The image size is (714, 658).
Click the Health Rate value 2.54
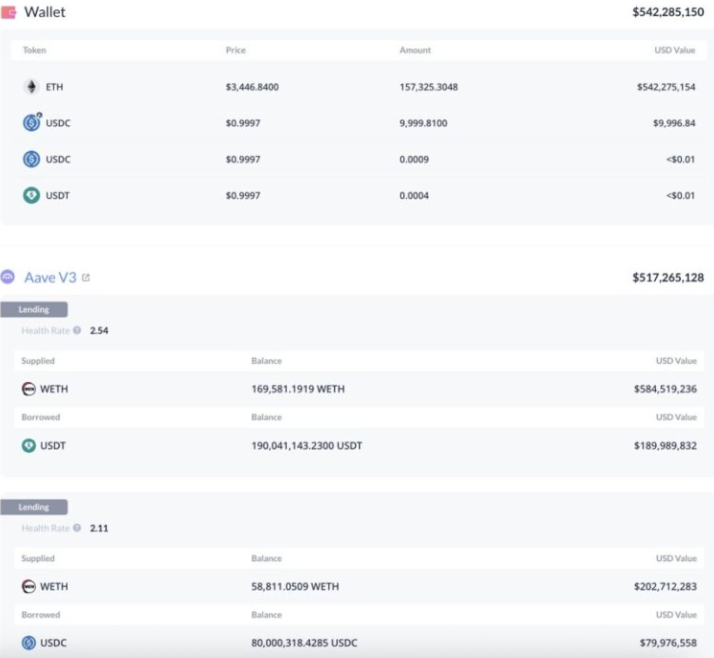pos(99,331)
